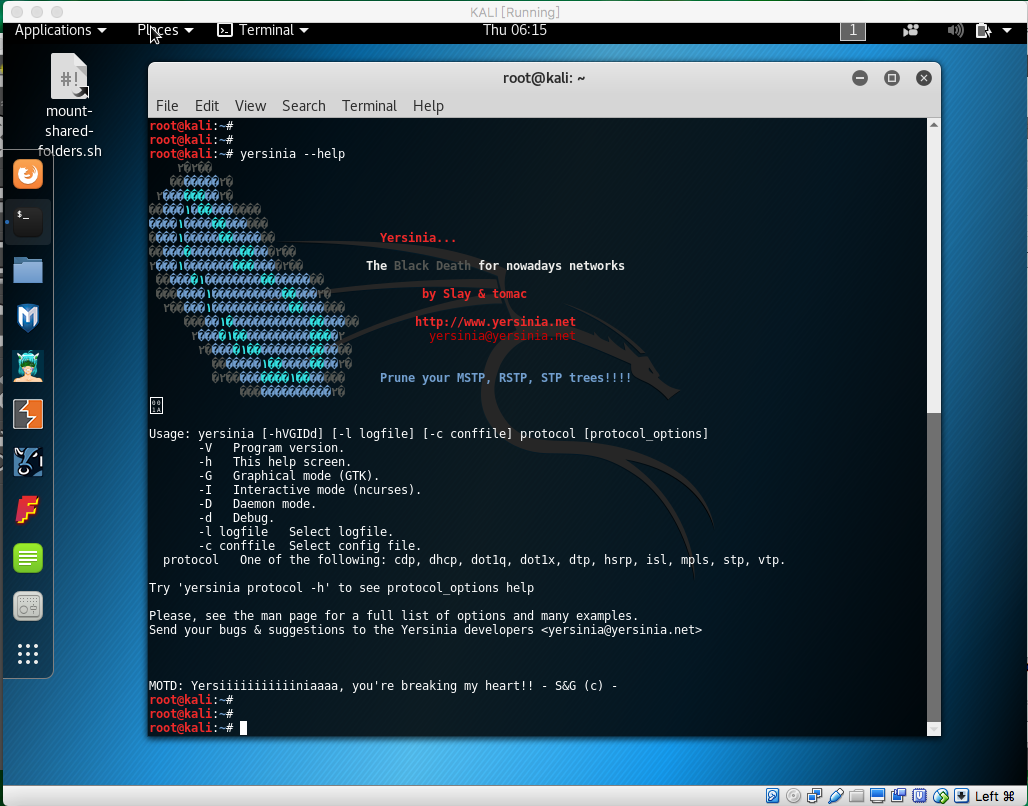The width and height of the screenshot is (1028, 806).
Task: Click the red 'Yersinia...' banner title
Action: pyautogui.click(x=418, y=238)
